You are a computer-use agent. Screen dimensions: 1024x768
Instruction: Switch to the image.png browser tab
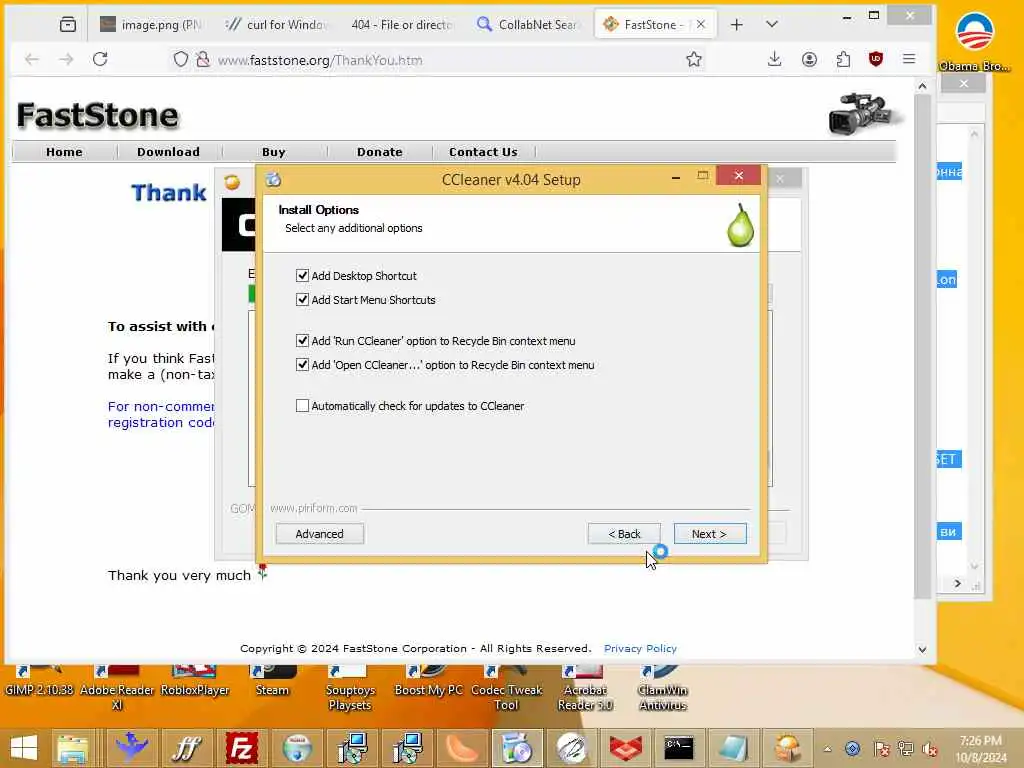coord(152,25)
